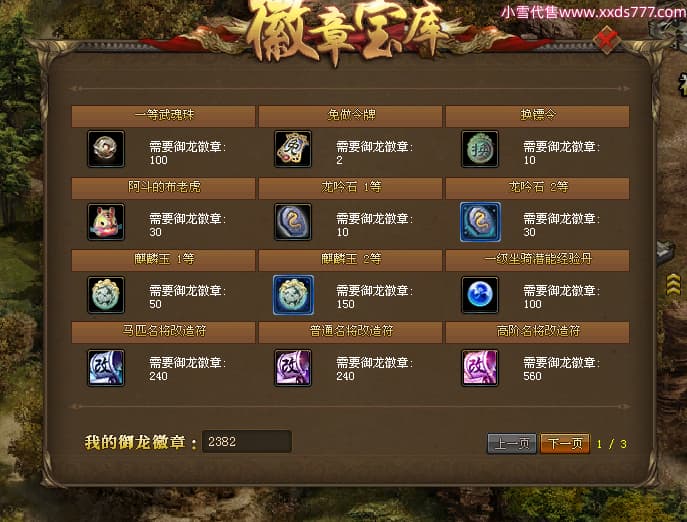This screenshot has width=687, height=522.
Task: Select the blue-framed 麒麟玉 2等 icon
Action: [293, 295]
